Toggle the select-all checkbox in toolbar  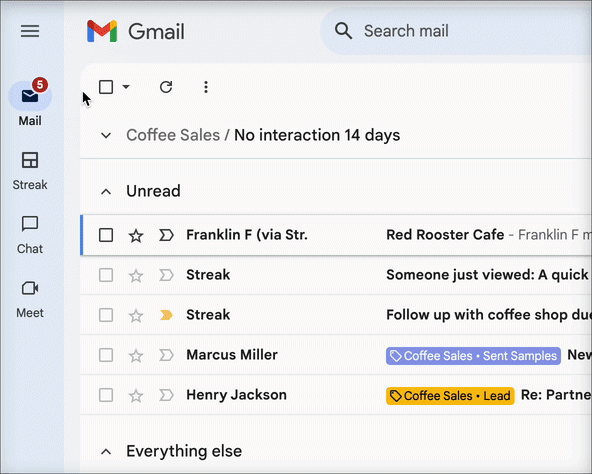pyautogui.click(x=106, y=87)
